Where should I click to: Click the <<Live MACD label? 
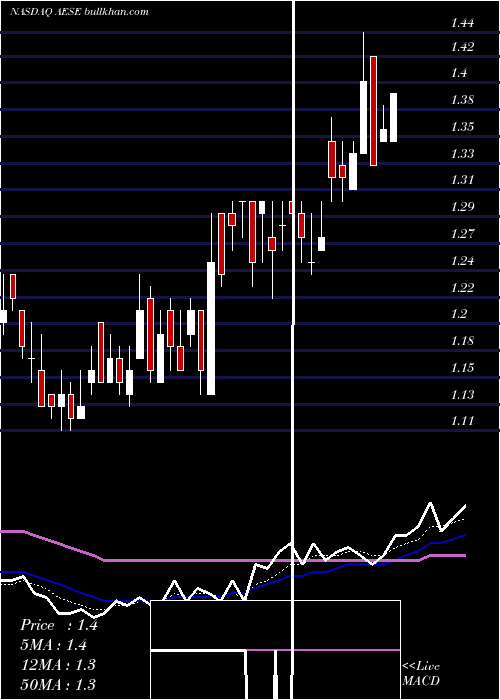click(x=421, y=673)
